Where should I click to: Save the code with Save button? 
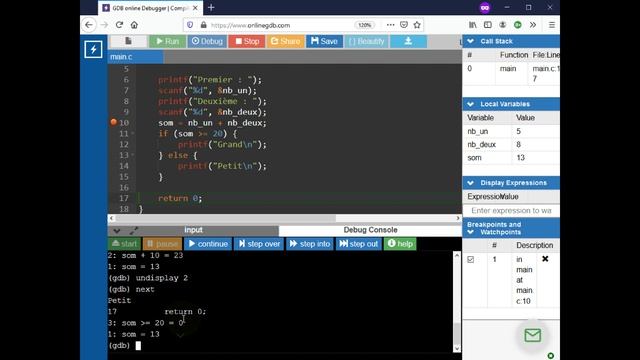point(324,41)
